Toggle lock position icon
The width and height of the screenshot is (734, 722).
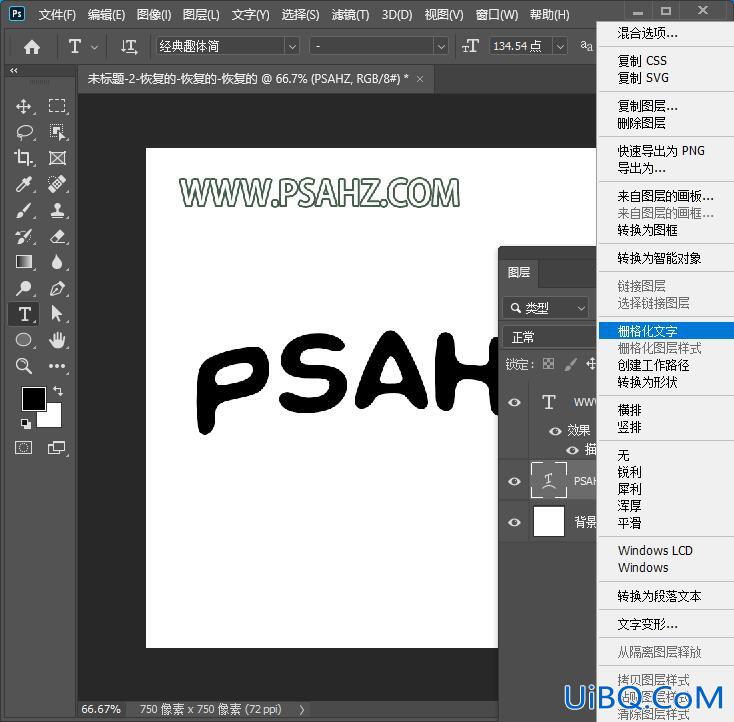coord(591,364)
